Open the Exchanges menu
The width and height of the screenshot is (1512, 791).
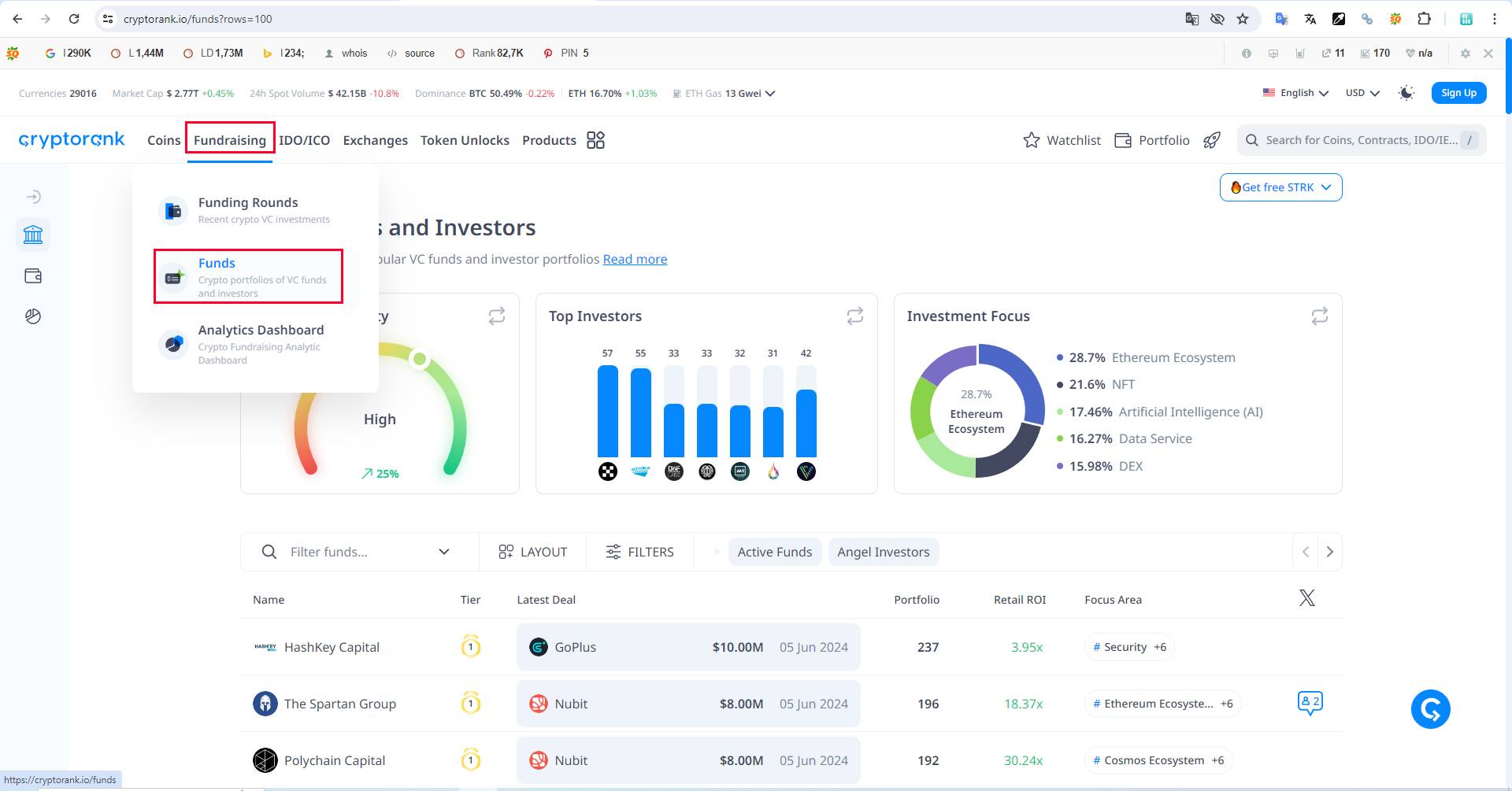tap(376, 140)
